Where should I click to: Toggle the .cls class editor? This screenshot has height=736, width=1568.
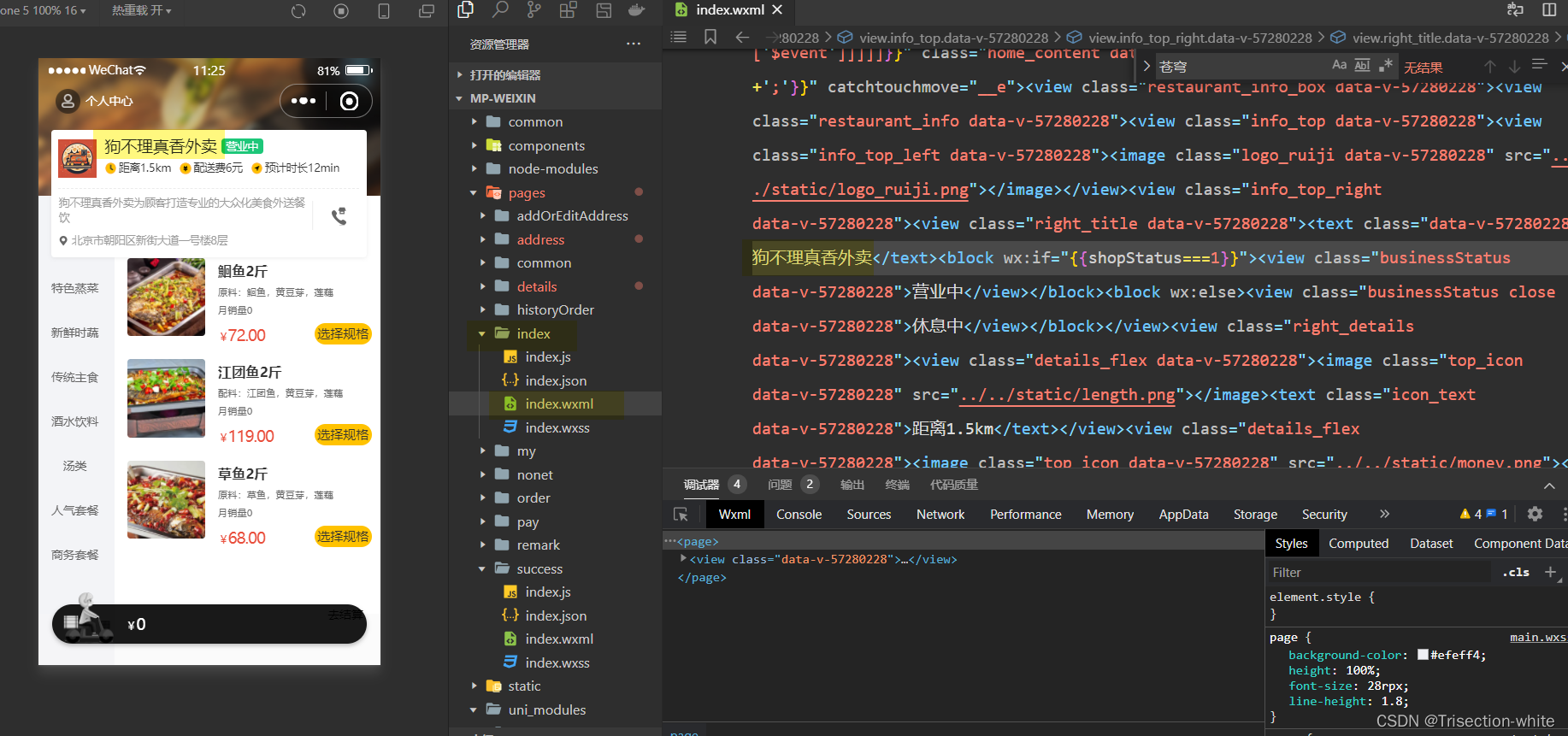coord(1516,573)
